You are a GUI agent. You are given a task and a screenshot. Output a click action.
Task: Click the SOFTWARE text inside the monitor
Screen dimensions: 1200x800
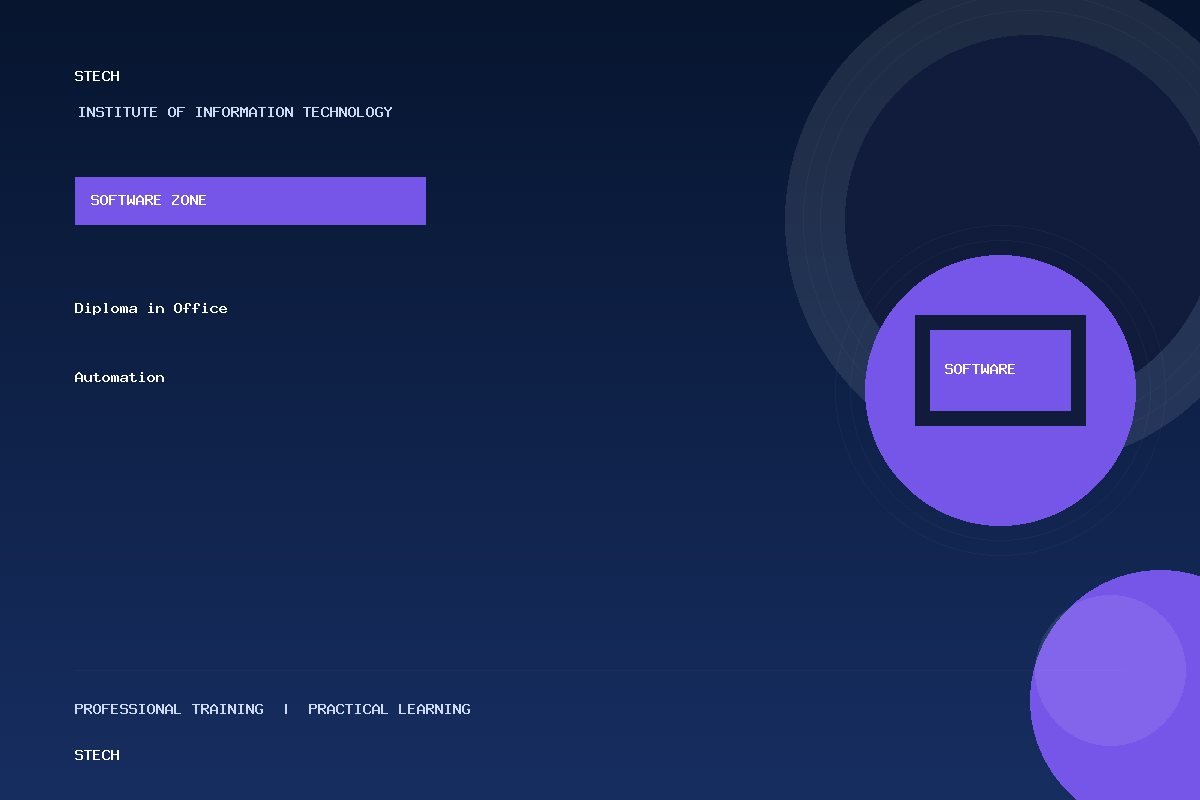pos(980,369)
